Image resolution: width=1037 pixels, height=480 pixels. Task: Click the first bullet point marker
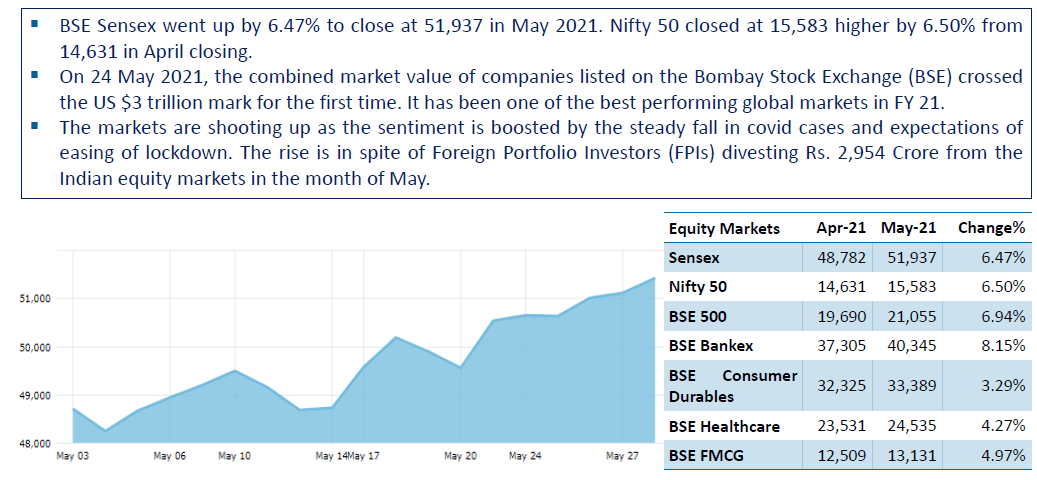point(35,23)
